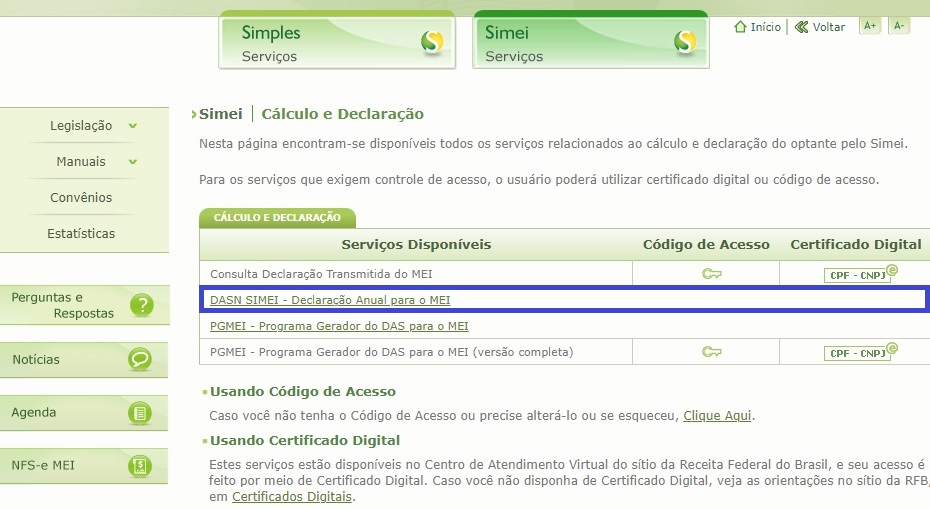Viewport: 930px width, 509px height.
Task: Click the Serviços Disponíveis column header
Action: click(416, 244)
